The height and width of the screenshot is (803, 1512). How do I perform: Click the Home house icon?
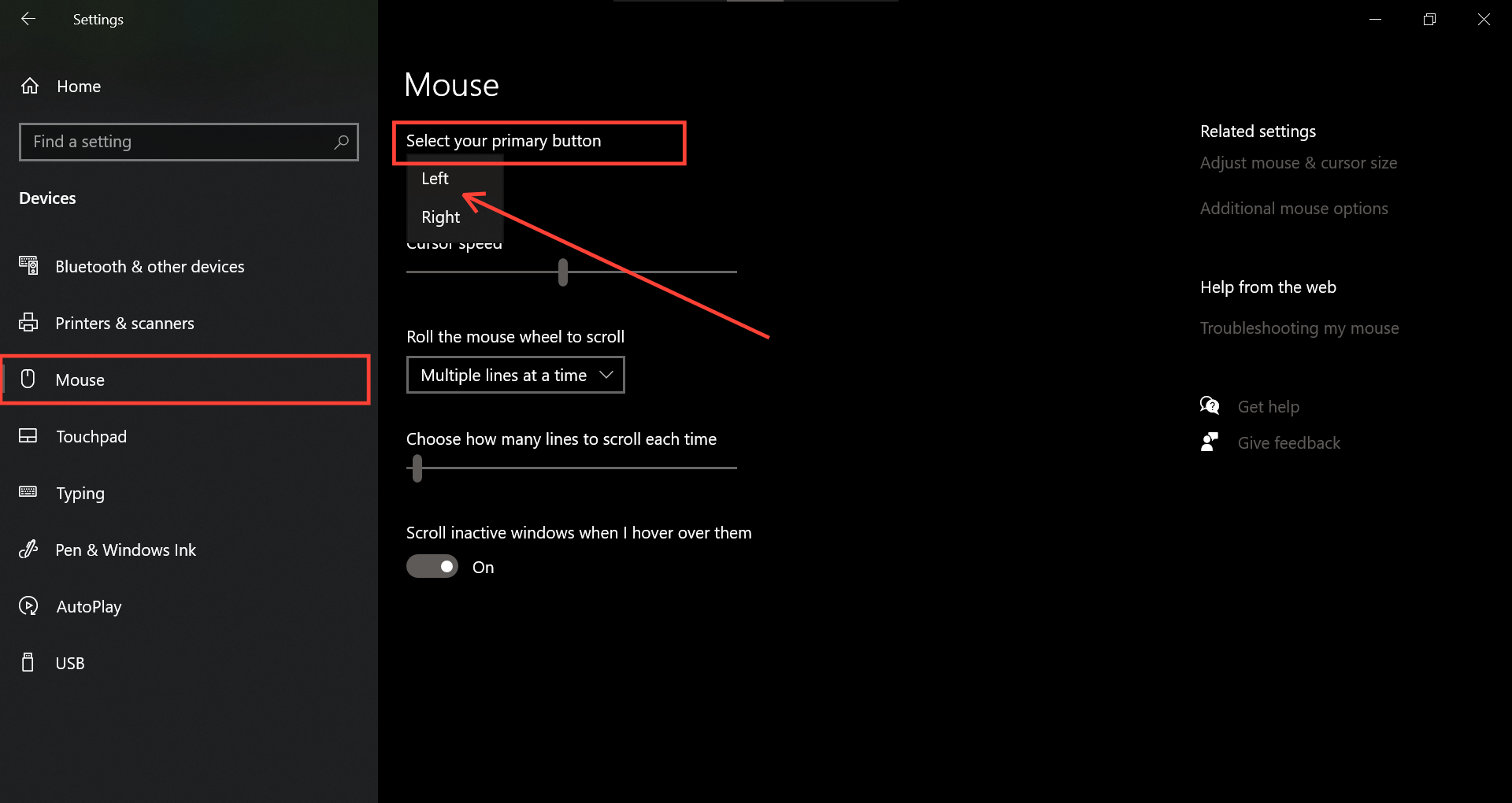(x=30, y=86)
